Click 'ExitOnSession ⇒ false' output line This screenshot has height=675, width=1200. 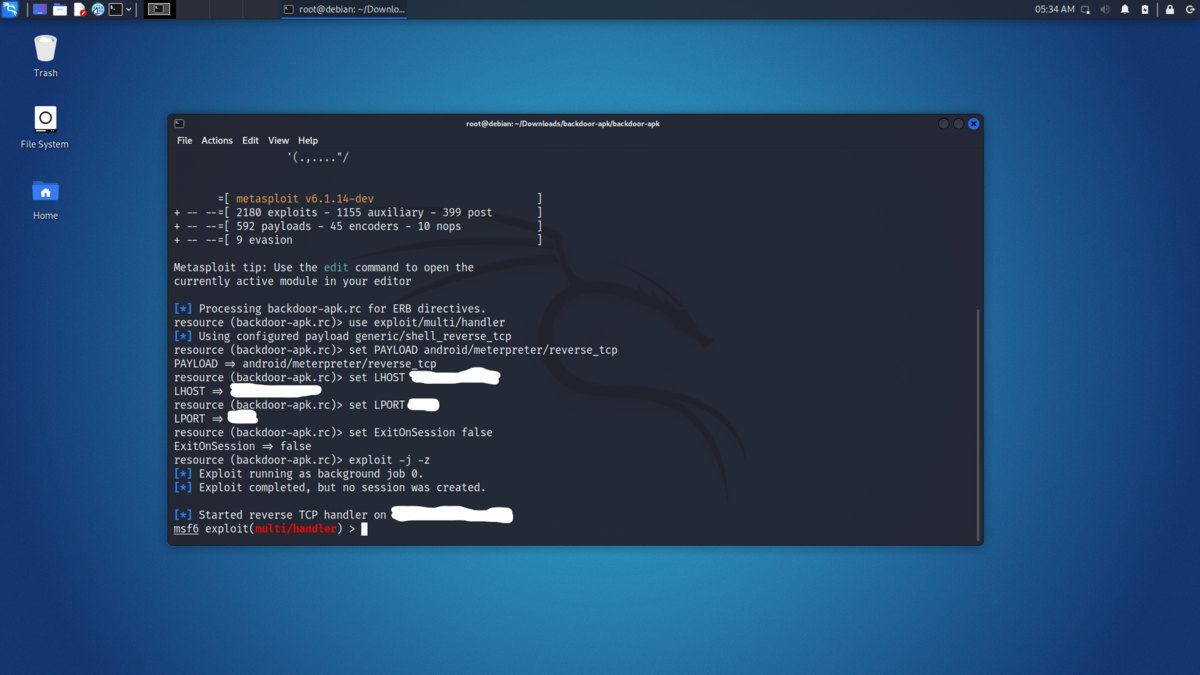tap(242, 447)
